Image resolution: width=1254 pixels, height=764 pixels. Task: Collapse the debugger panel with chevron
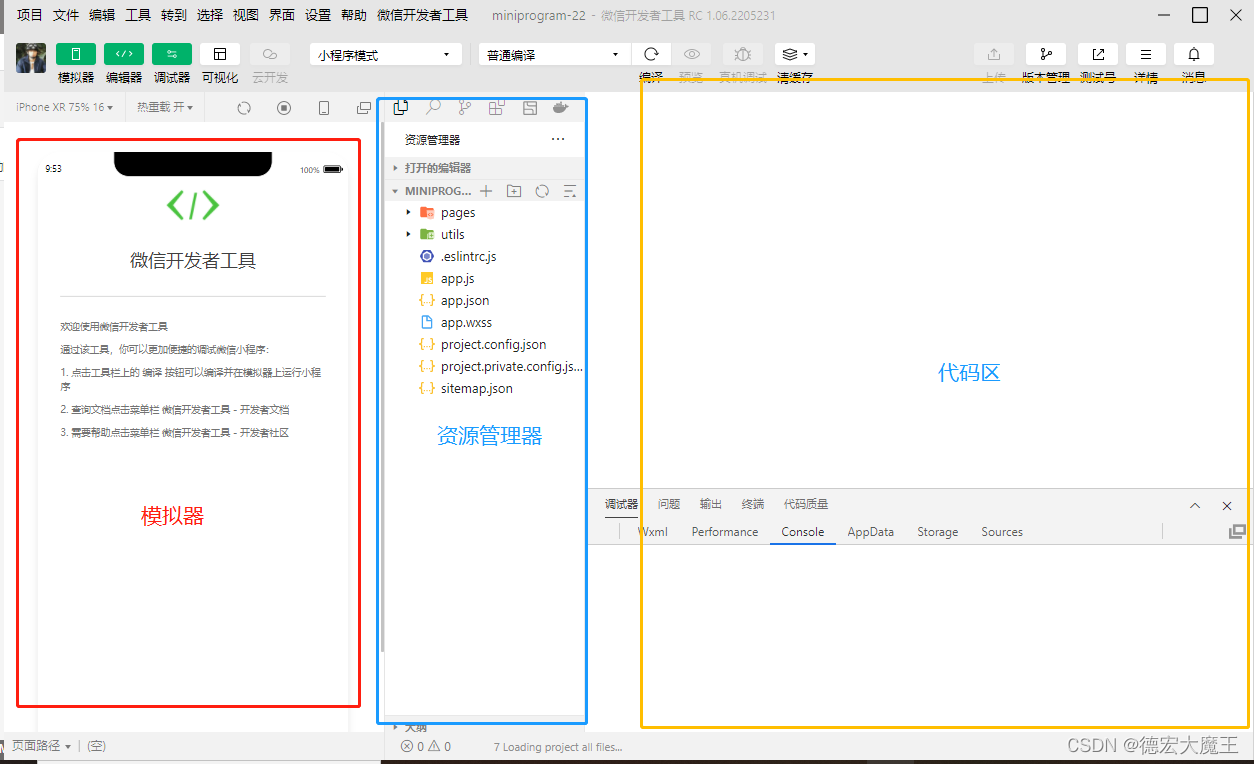[x=1195, y=506]
